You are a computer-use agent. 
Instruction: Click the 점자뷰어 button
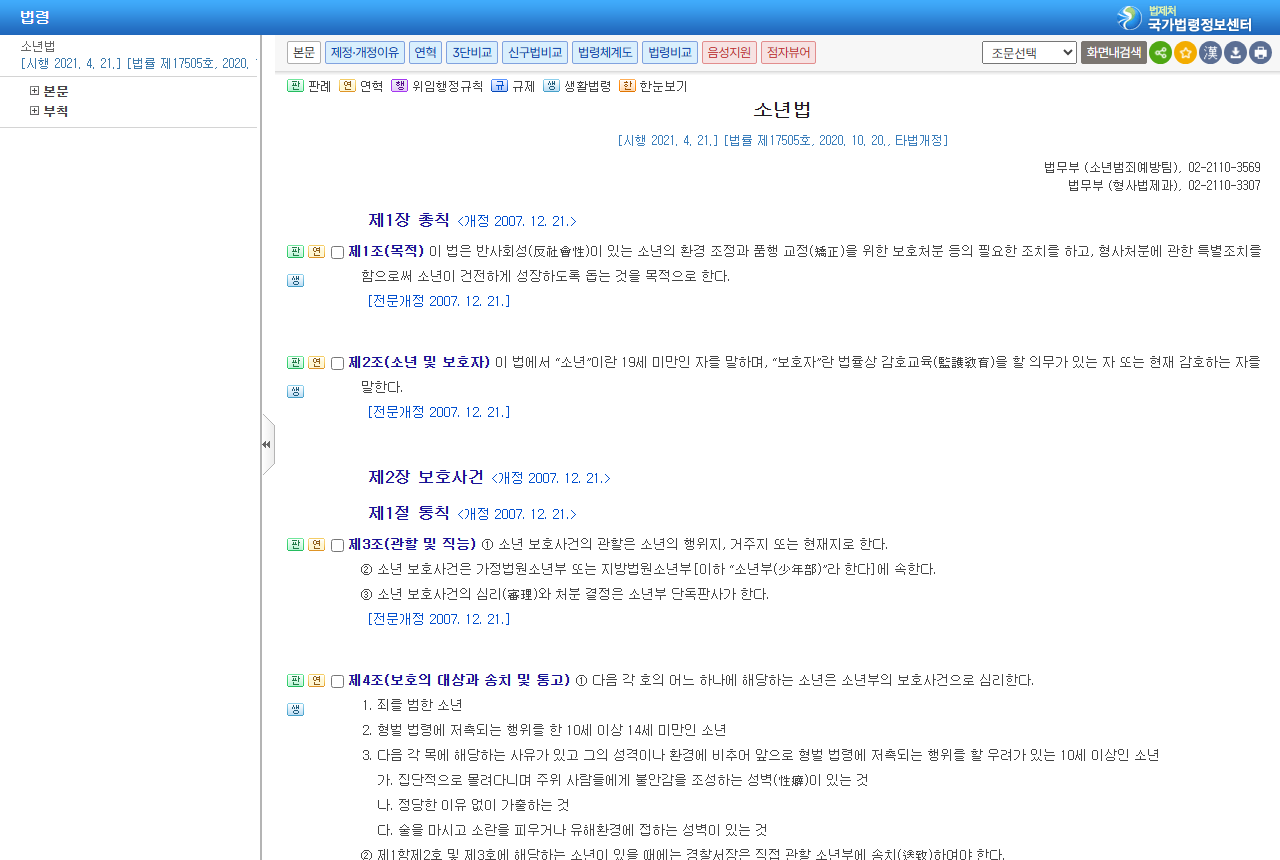pos(788,52)
